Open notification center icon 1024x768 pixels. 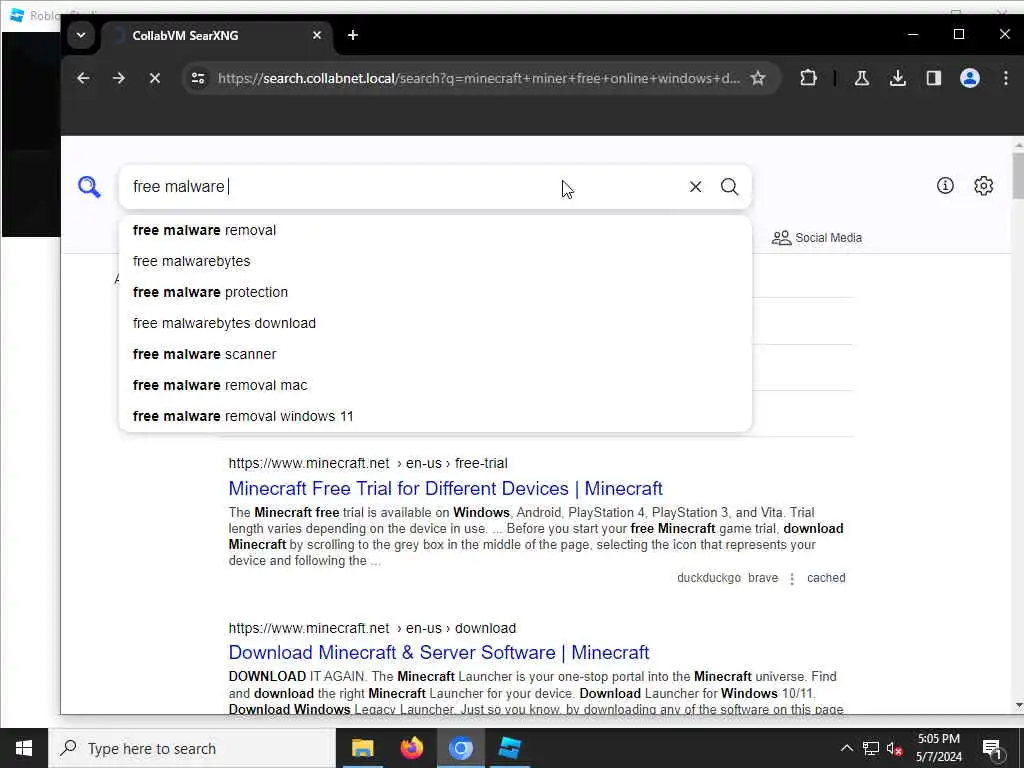coord(992,749)
